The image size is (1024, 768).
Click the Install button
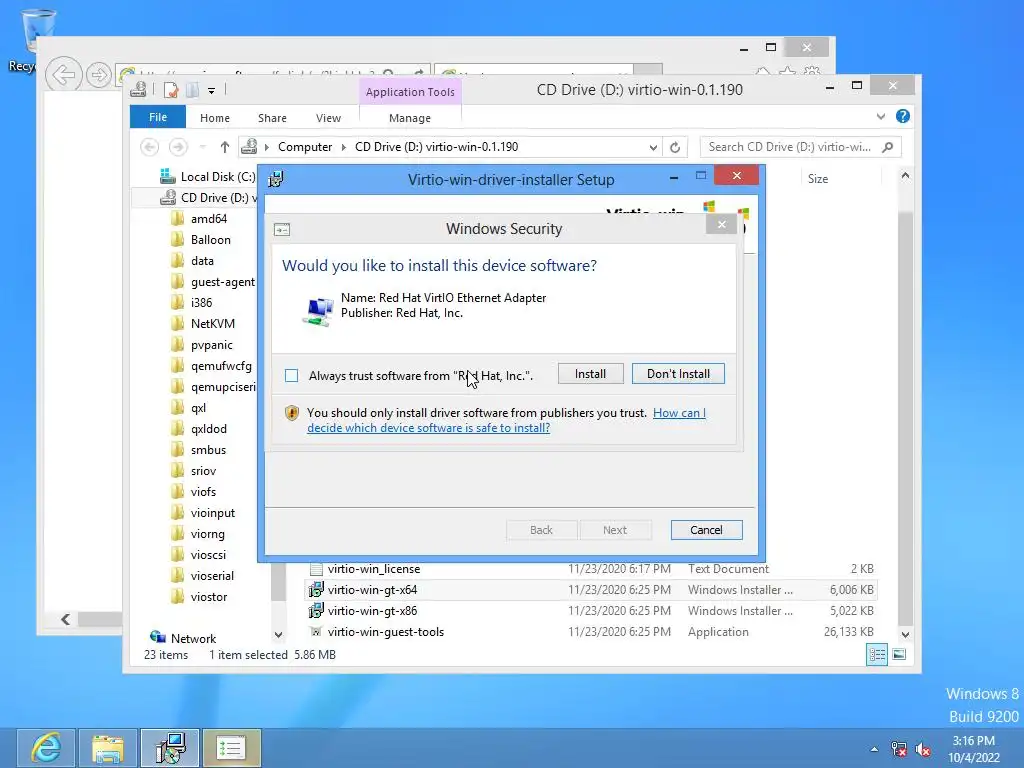[590, 374]
